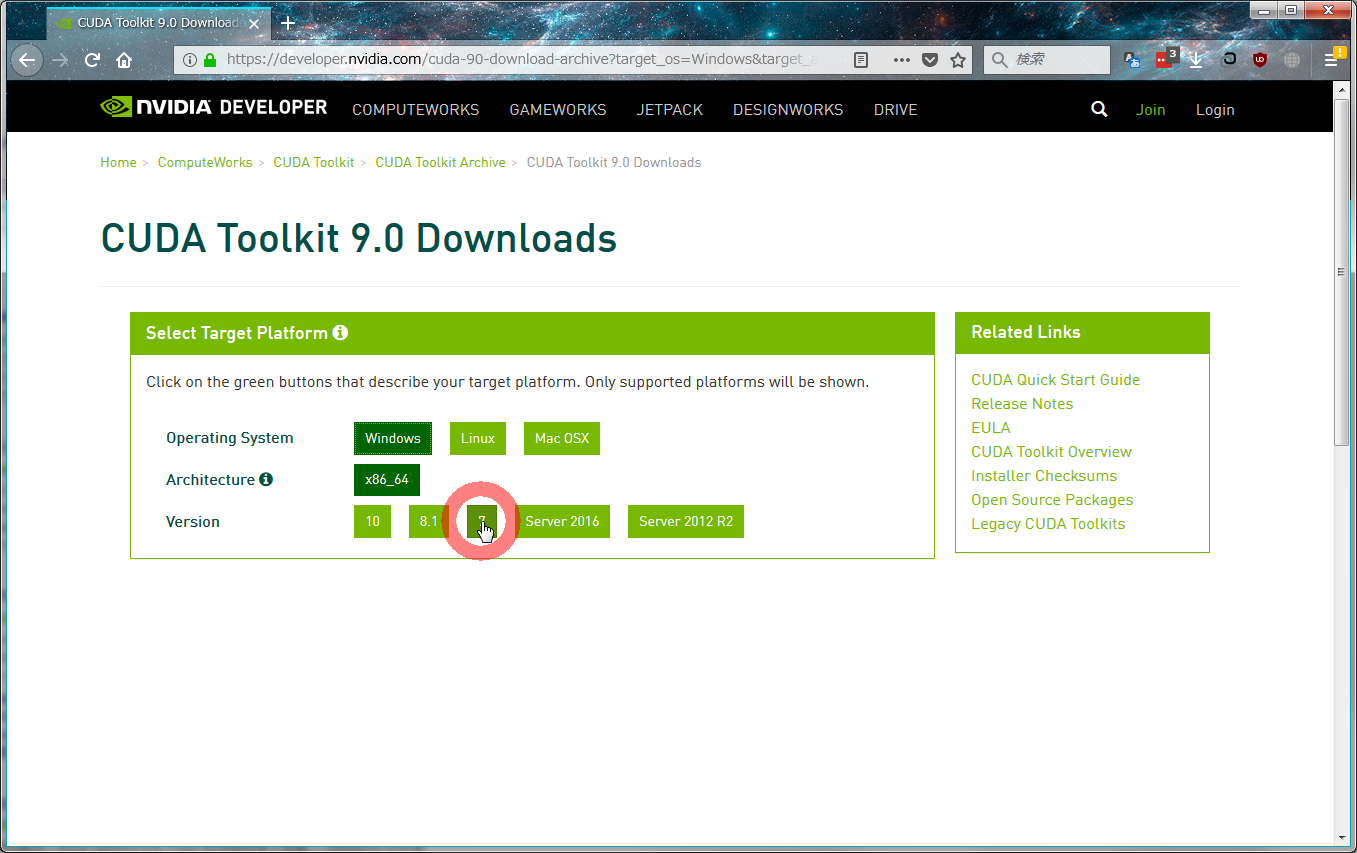Save page to Pocket icon
Screen dimensions: 1357x853
(x=930, y=60)
